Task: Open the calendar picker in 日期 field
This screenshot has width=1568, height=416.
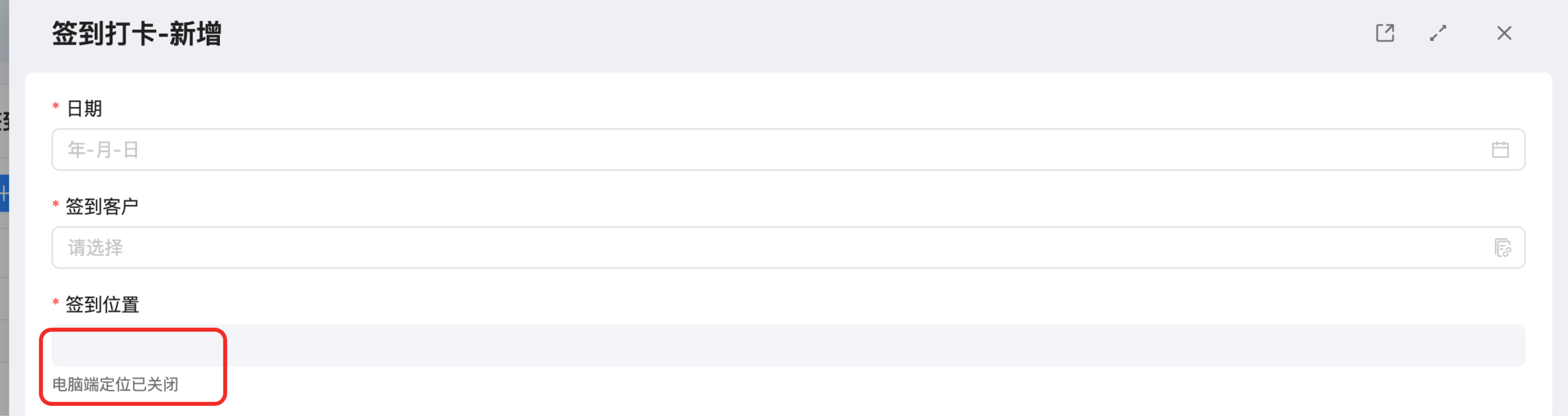Action: (x=1500, y=150)
